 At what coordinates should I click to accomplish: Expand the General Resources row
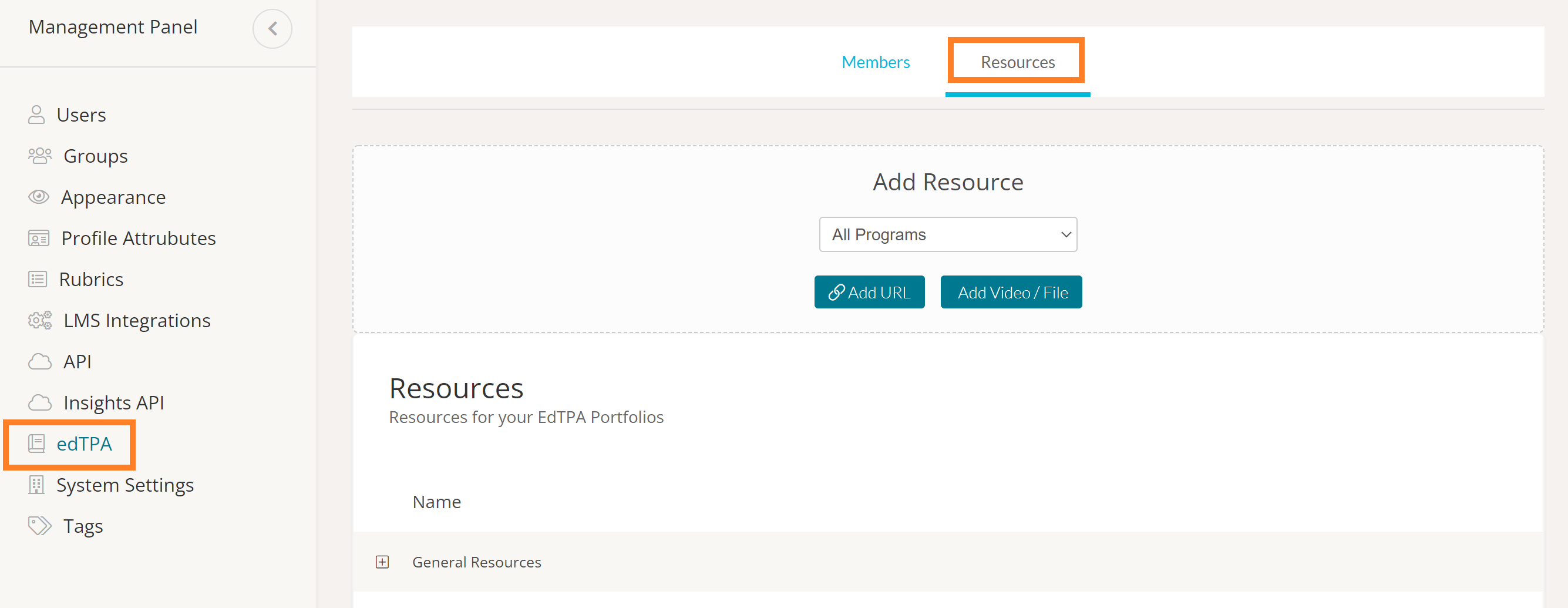pyautogui.click(x=382, y=562)
